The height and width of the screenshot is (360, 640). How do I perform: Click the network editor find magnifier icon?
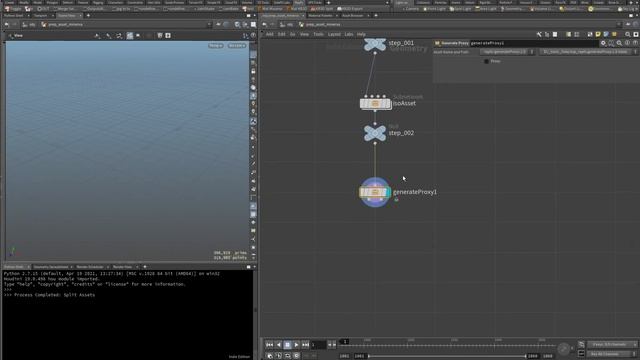click(628, 35)
